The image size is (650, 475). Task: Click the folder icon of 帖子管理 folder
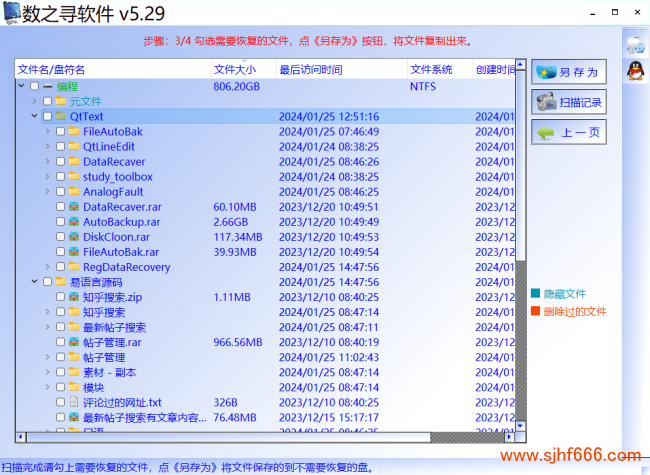(74, 357)
